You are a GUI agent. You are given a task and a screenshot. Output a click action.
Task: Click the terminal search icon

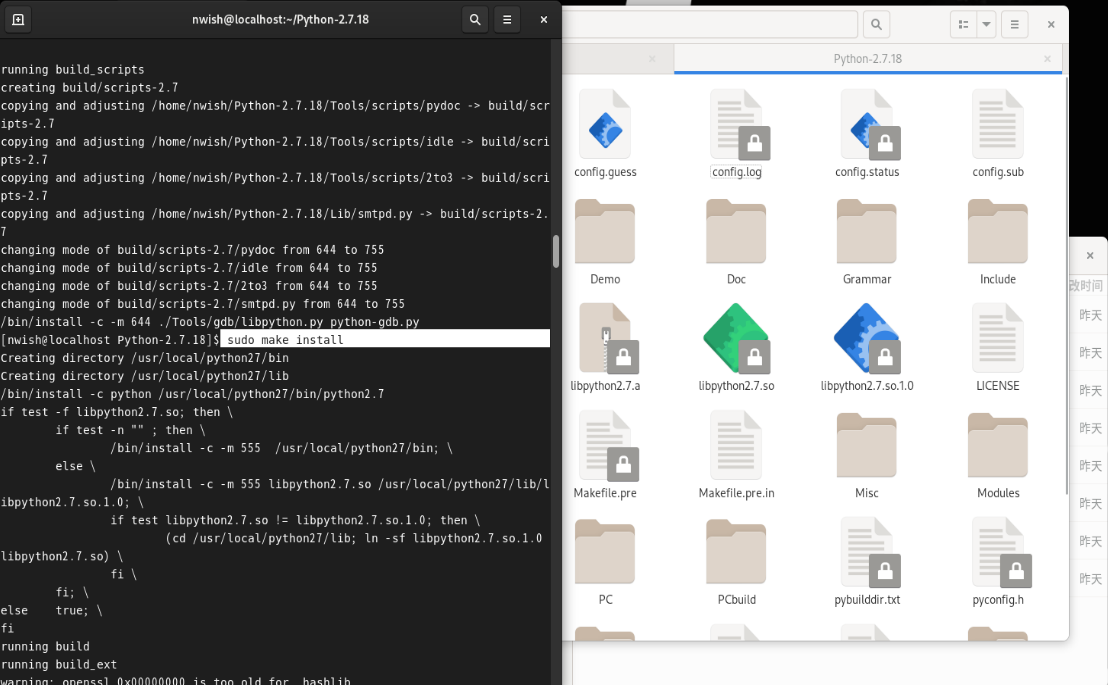coord(475,19)
